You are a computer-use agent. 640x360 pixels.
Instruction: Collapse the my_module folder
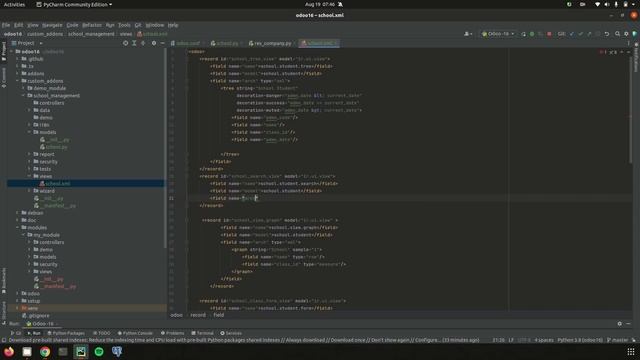pos(24,235)
